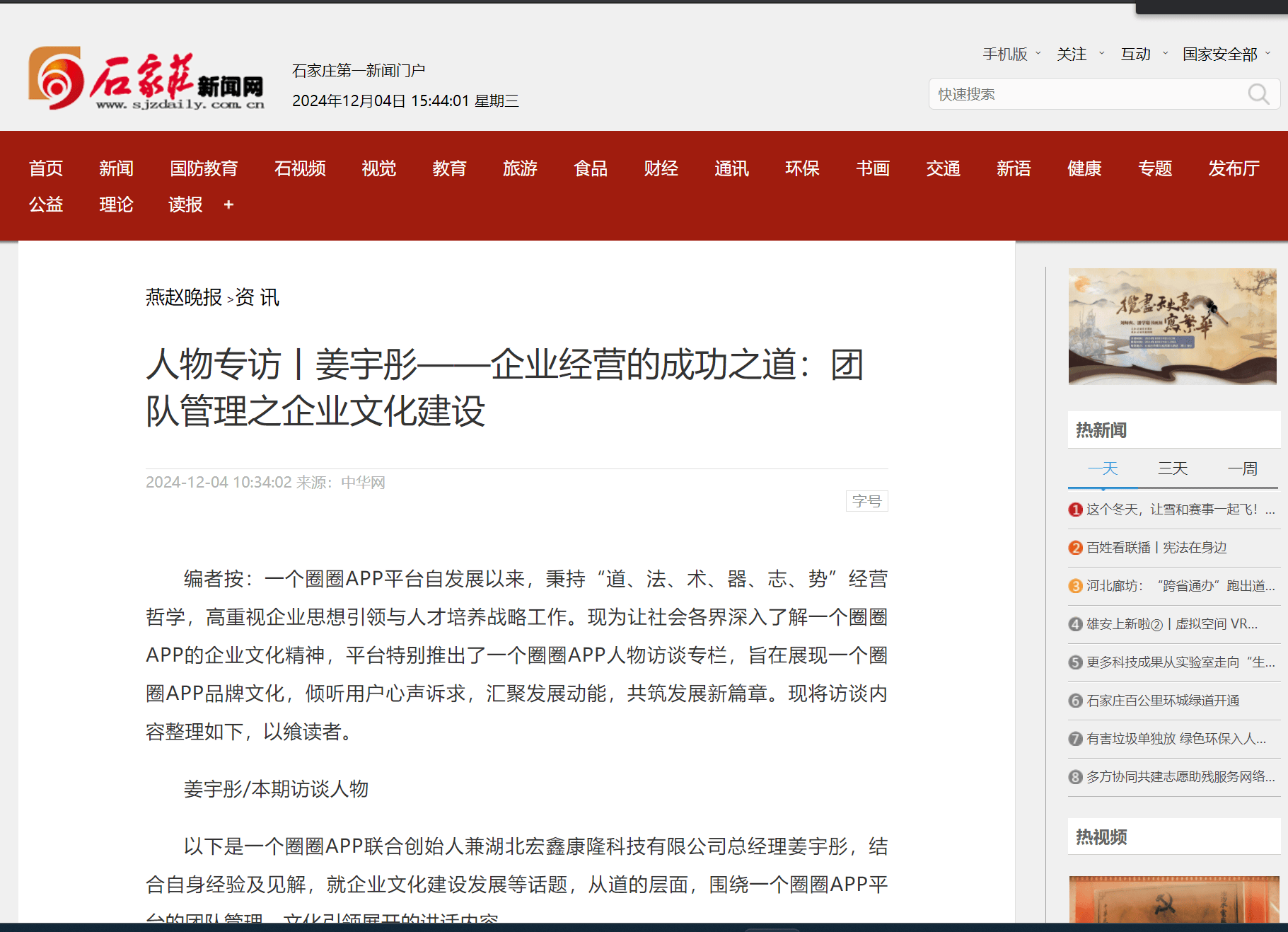Viewport: 1288px width, 932px height.
Task: Open the 教育 section
Action: (x=450, y=168)
